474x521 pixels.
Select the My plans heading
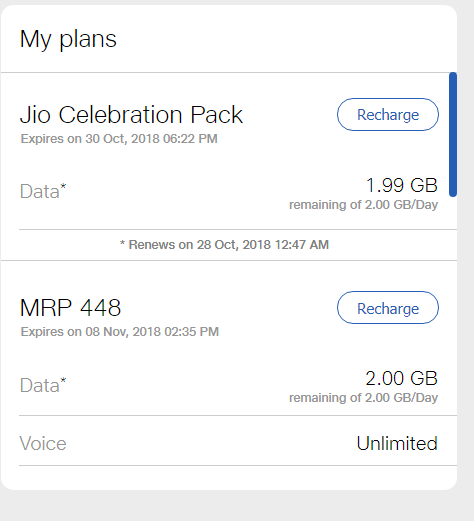pyautogui.click(x=68, y=39)
